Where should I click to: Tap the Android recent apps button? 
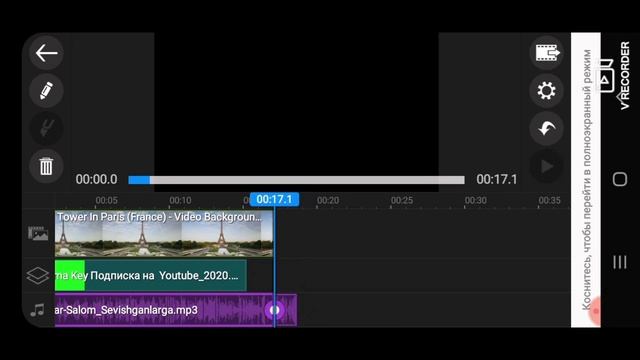(620, 262)
